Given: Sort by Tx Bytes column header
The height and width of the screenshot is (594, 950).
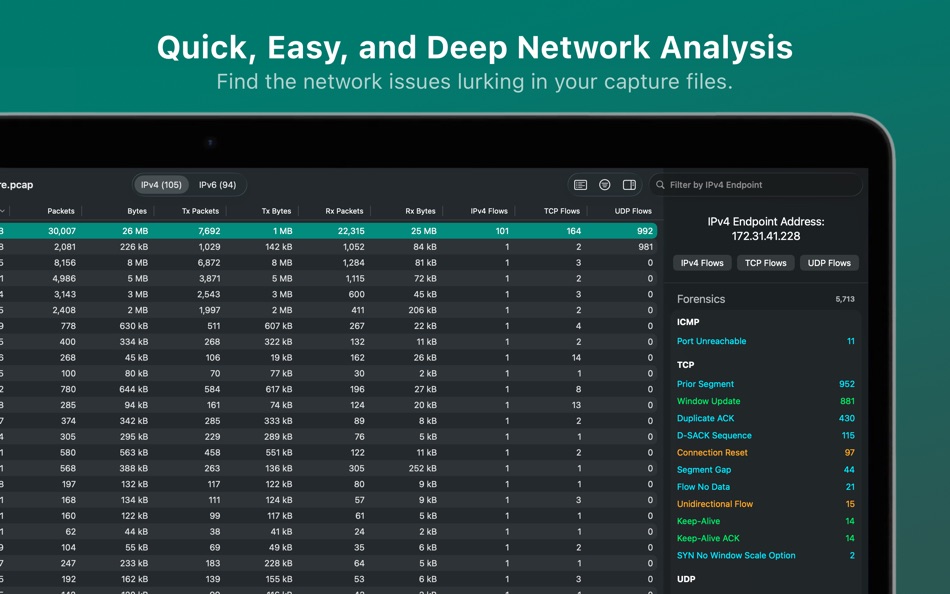Looking at the screenshot, I should (276, 211).
